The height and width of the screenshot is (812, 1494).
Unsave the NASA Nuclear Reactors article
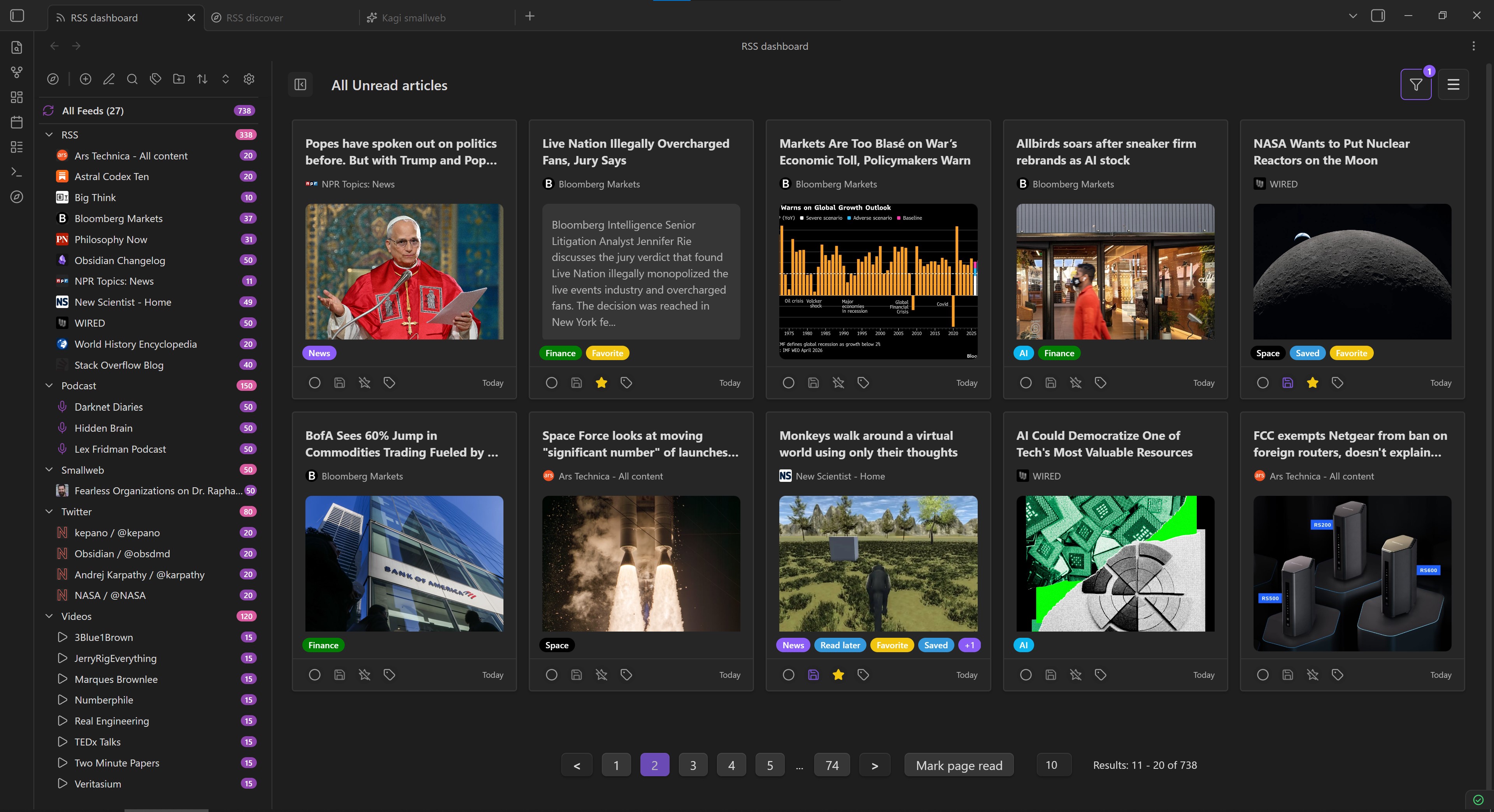point(1287,383)
